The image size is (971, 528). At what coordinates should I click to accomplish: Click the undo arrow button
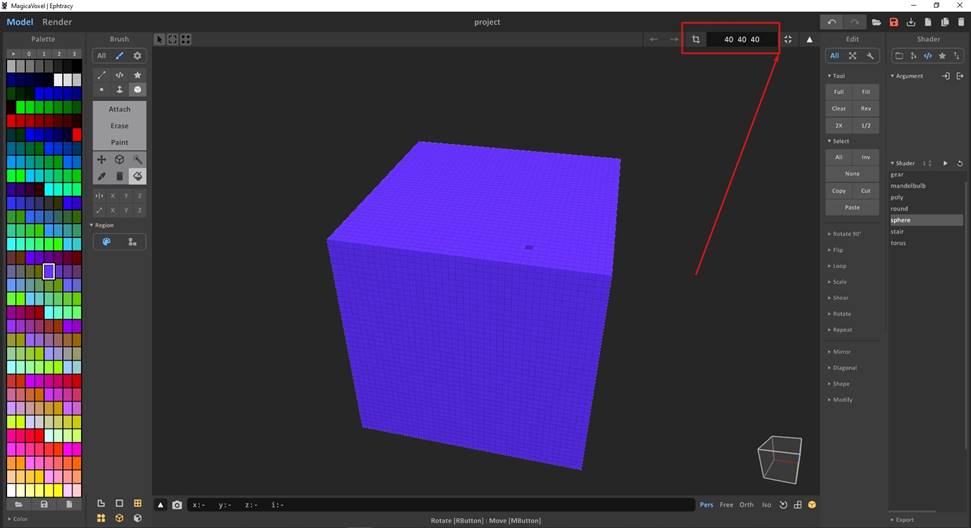coord(832,22)
